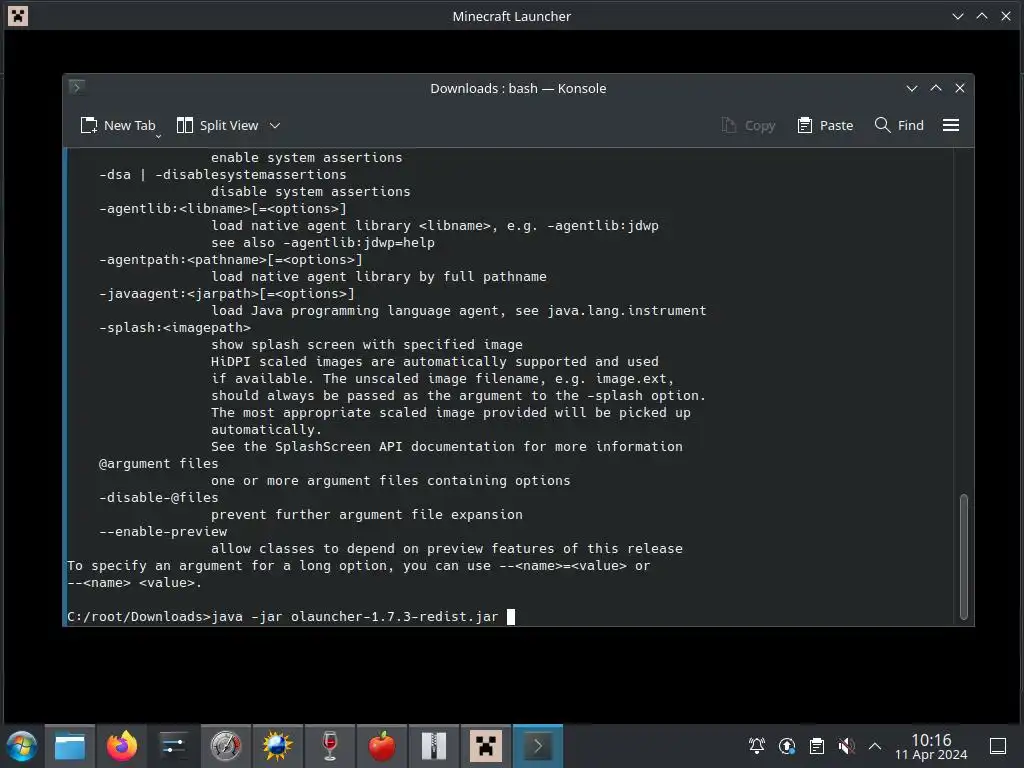
Task: Click "C:/root/Downloads>" prompt text
Action: [139, 616]
